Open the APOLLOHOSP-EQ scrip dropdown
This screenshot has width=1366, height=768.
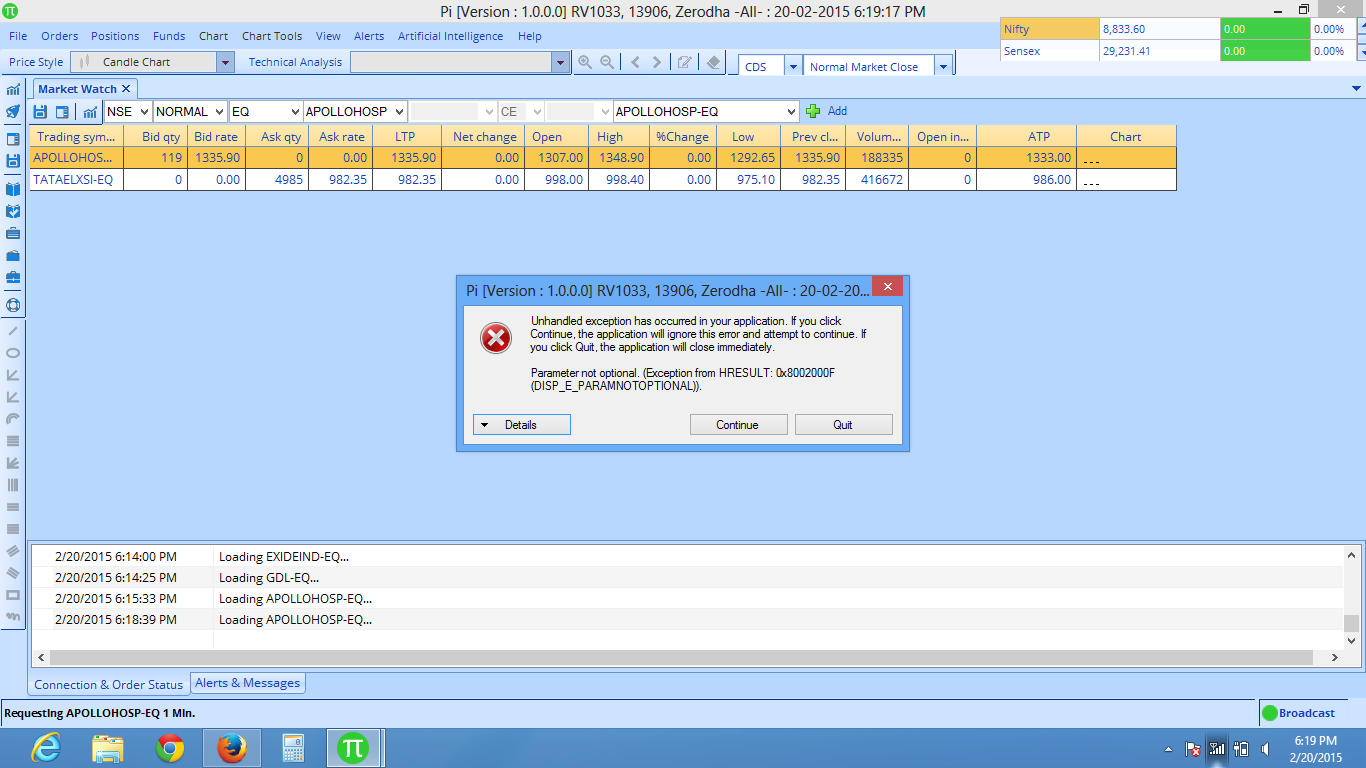coord(706,112)
